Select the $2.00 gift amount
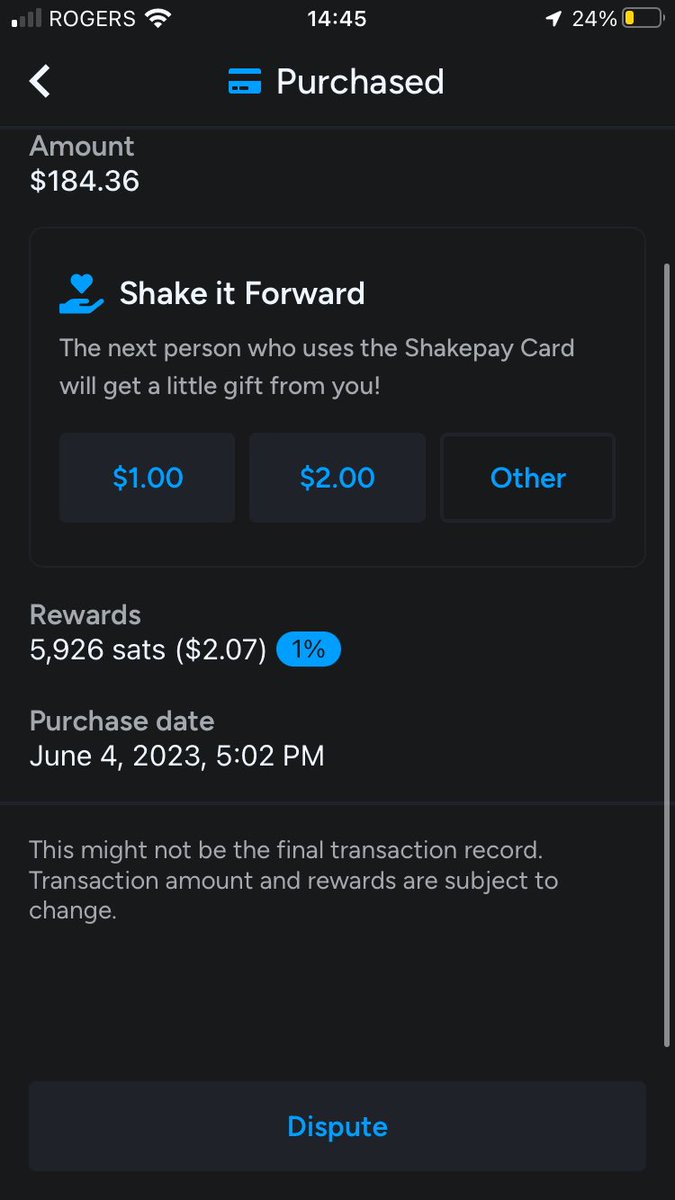The image size is (675, 1200). pyautogui.click(x=337, y=478)
